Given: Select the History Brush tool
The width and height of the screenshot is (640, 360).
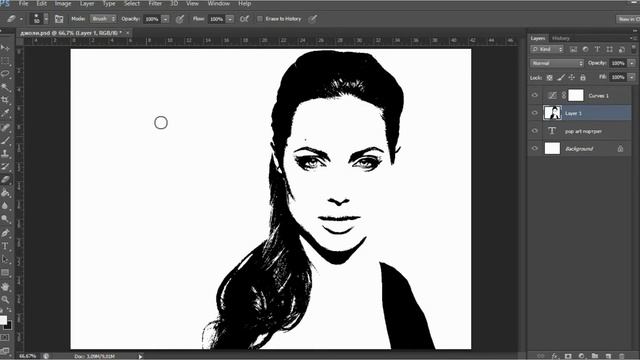Looking at the screenshot, I should (5, 167).
